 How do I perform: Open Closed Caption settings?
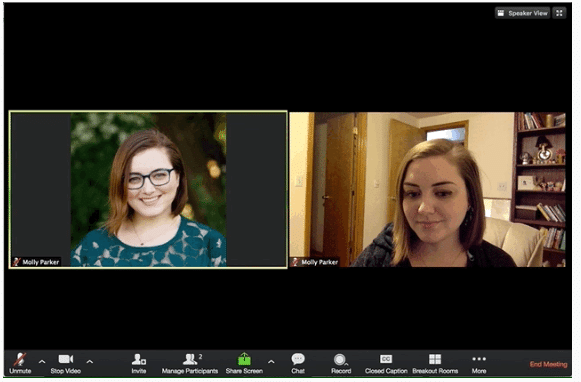[386, 363]
